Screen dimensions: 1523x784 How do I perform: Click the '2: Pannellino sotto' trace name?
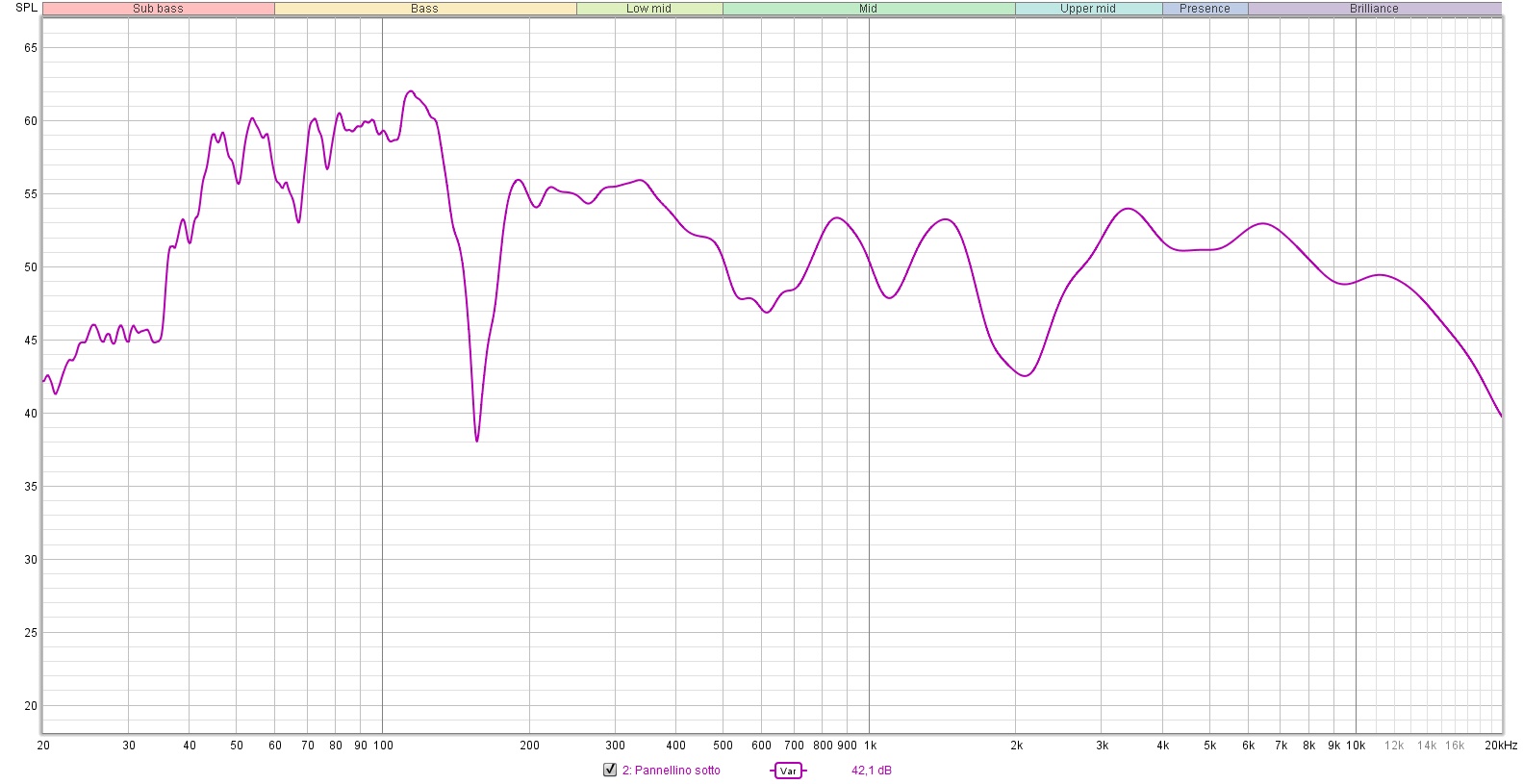coord(672,771)
